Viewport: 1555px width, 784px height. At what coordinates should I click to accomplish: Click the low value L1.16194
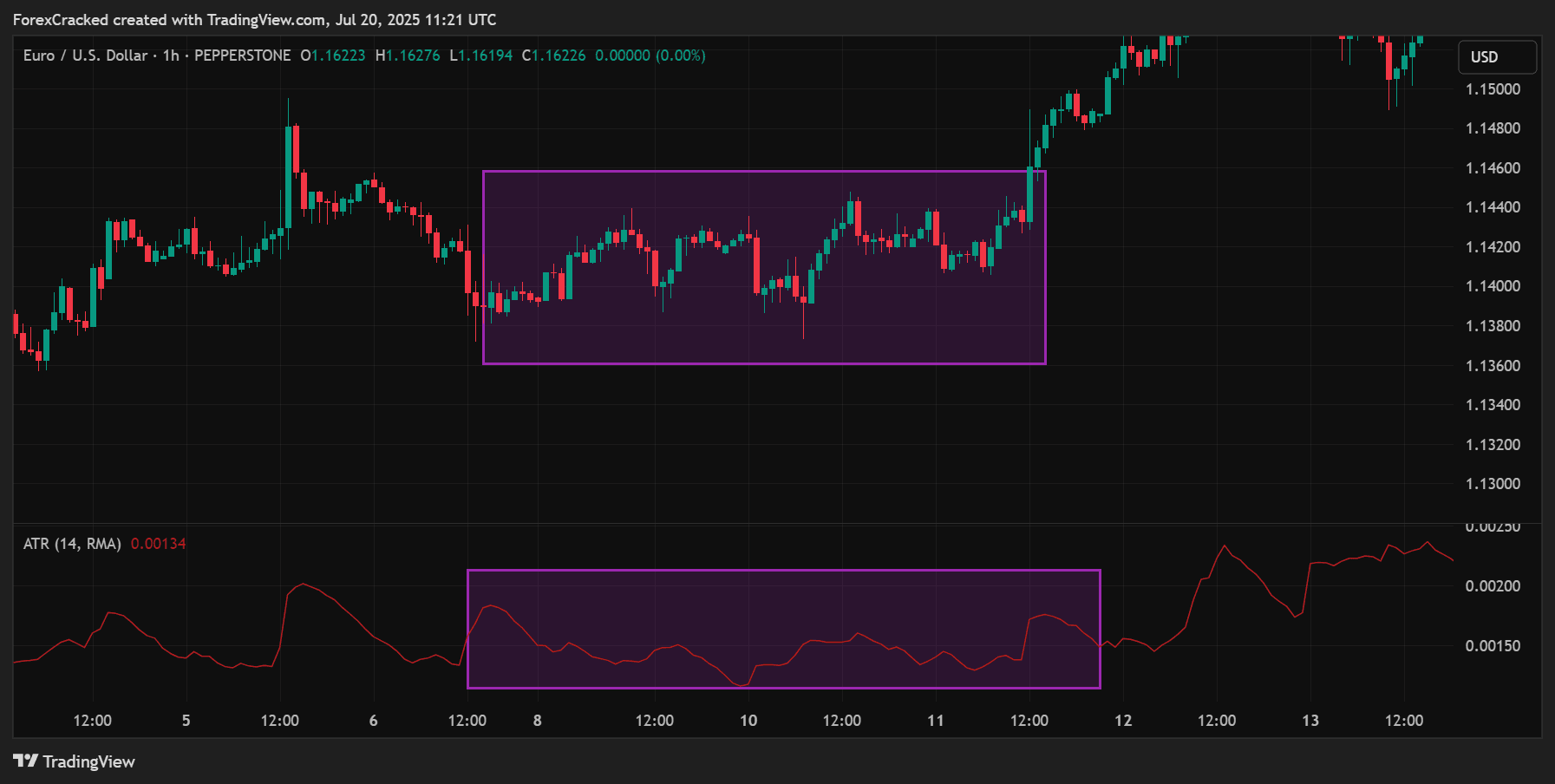[481, 55]
